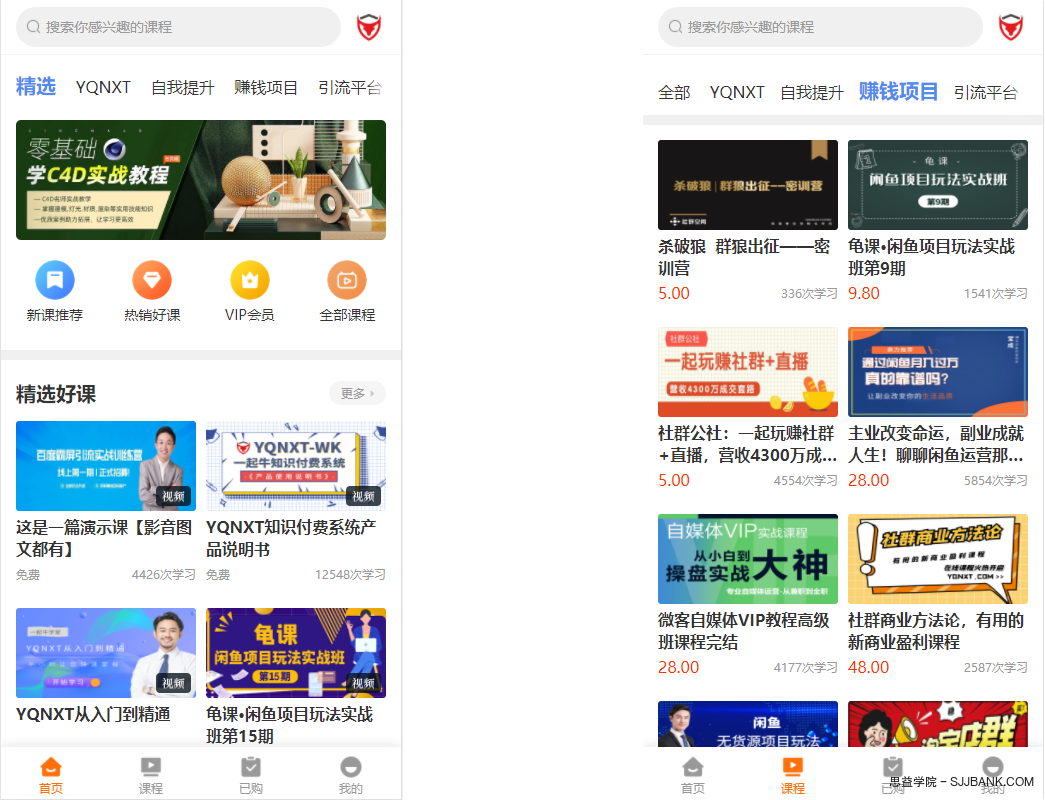Open the 自媒体VIP实战课程 thumbnail
The image size is (1045, 800).
point(748,559)
